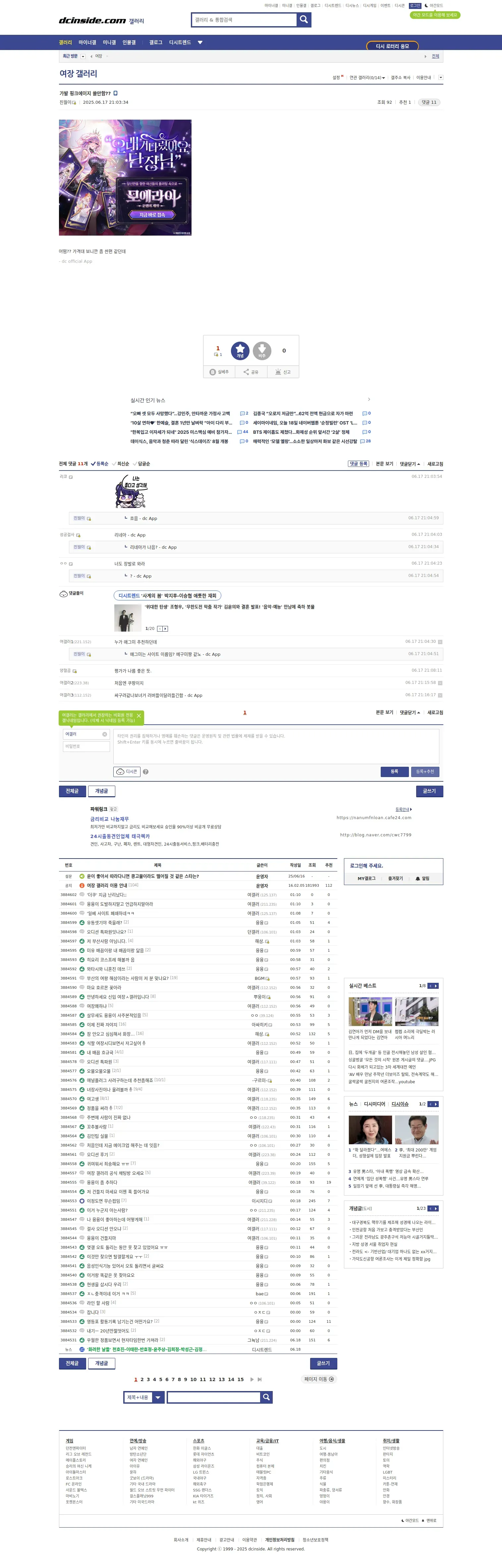Jump to last page arrow in pagination
Screen dimensions: 502x1568
(x=260, y=1379)
